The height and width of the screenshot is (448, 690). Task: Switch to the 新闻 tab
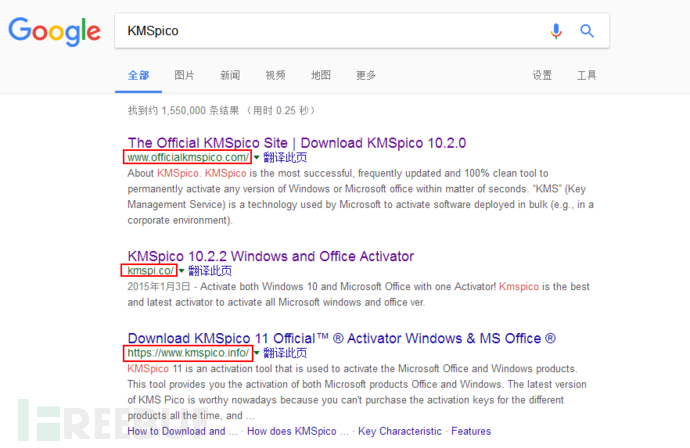click(x=230, y=75)
